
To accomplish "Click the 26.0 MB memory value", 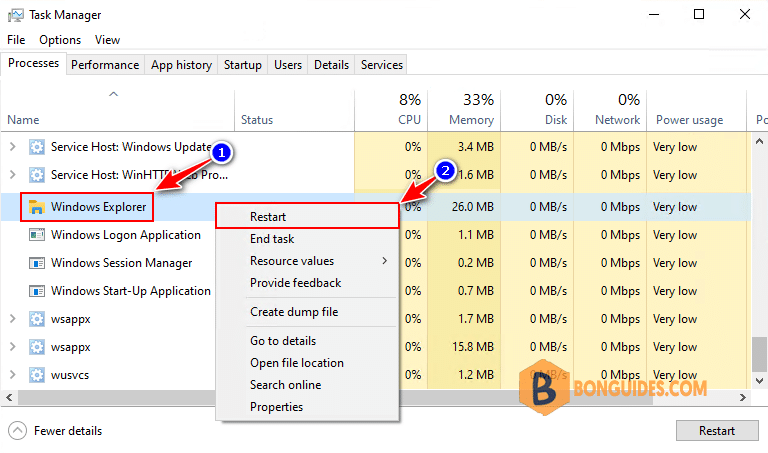I will click(x=473, y=207).
